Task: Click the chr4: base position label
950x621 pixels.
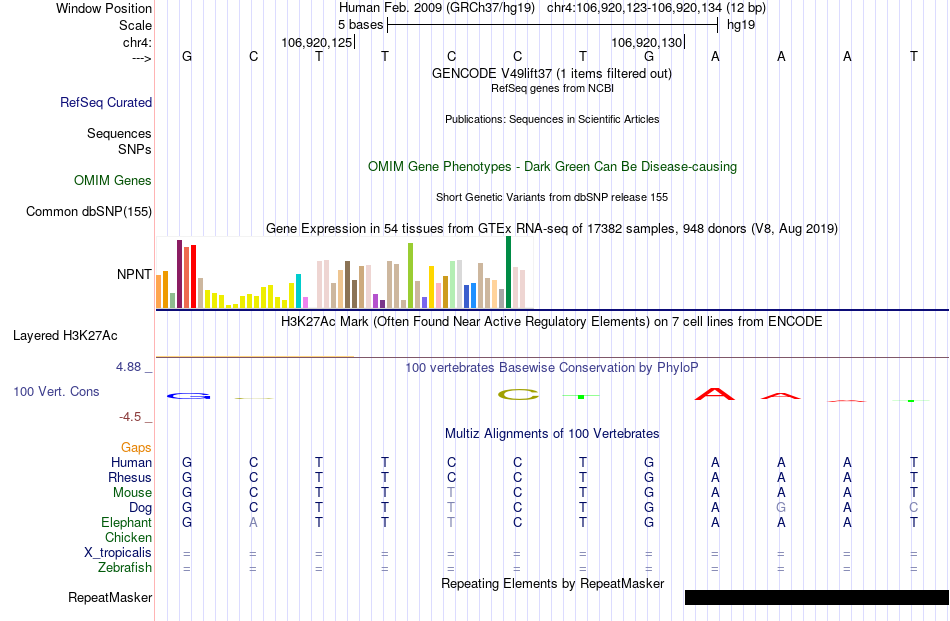Action: click(138, 42)
